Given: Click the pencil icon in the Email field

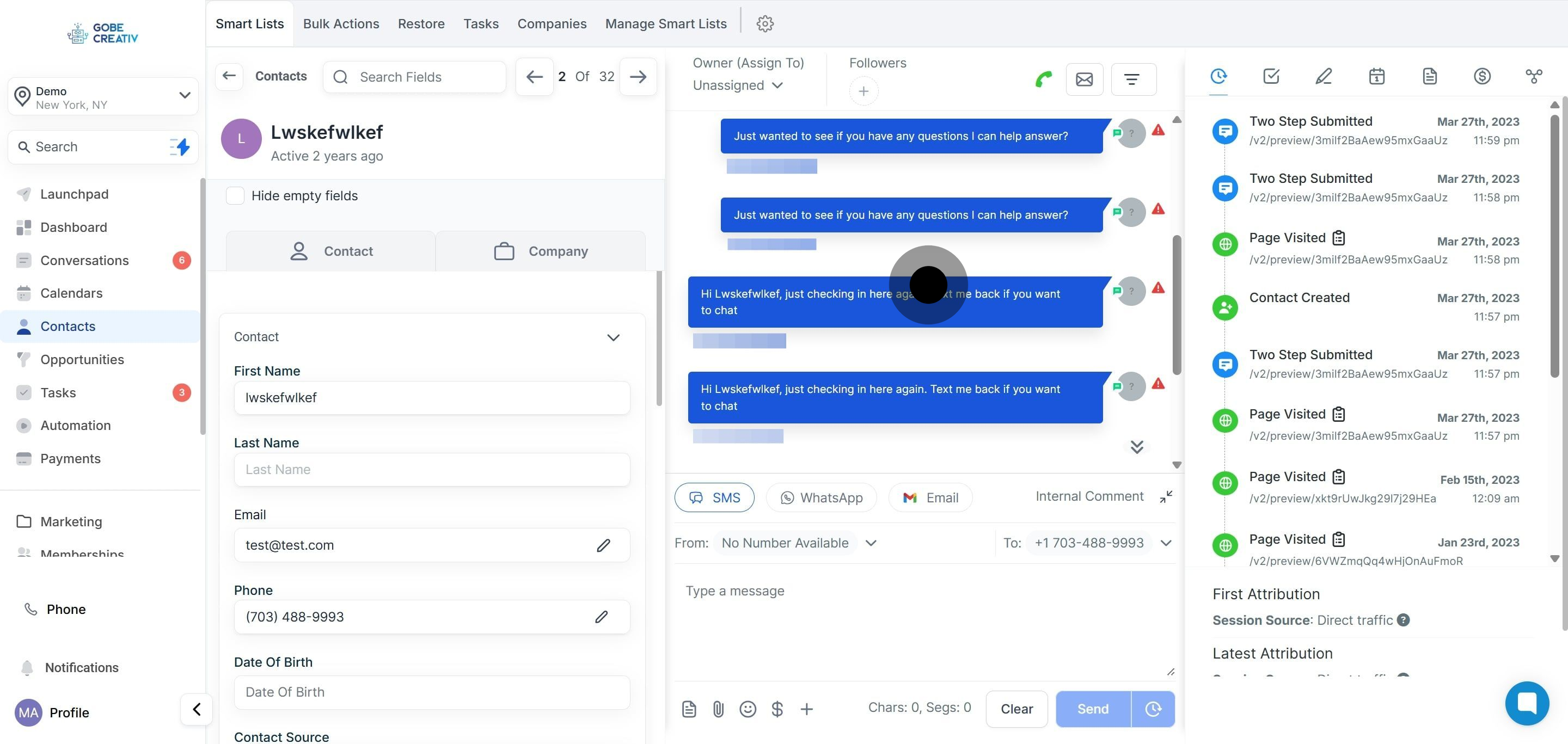Looking at the screenshot, I should click(x=603, y=545).
